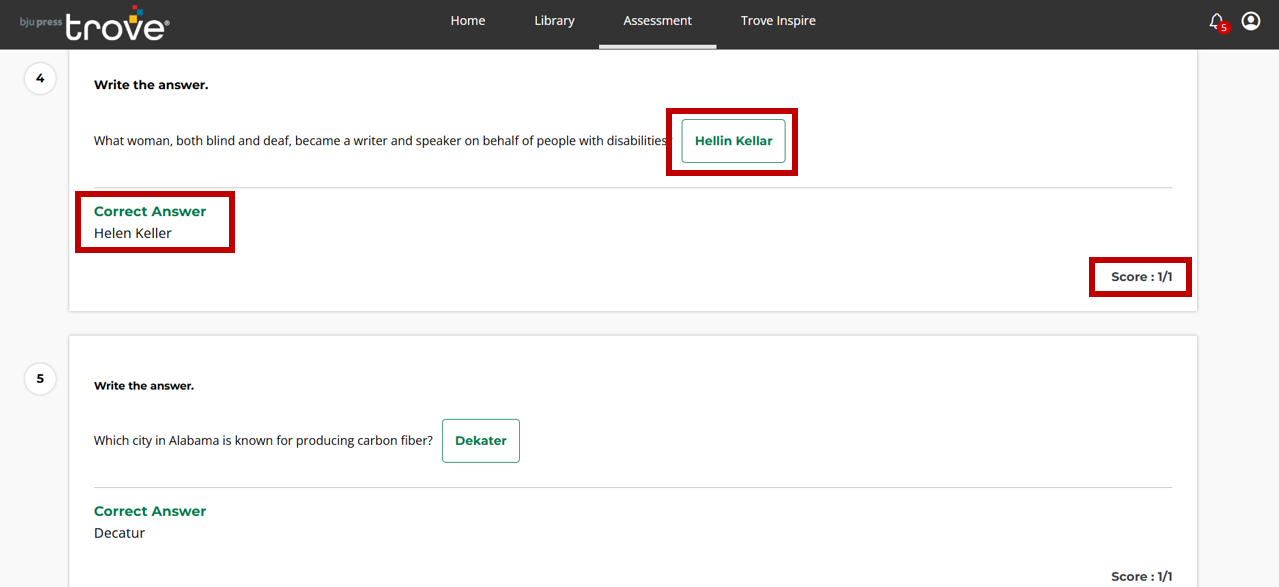
Task: Select question number 4 circle
Action: point(40,78)
